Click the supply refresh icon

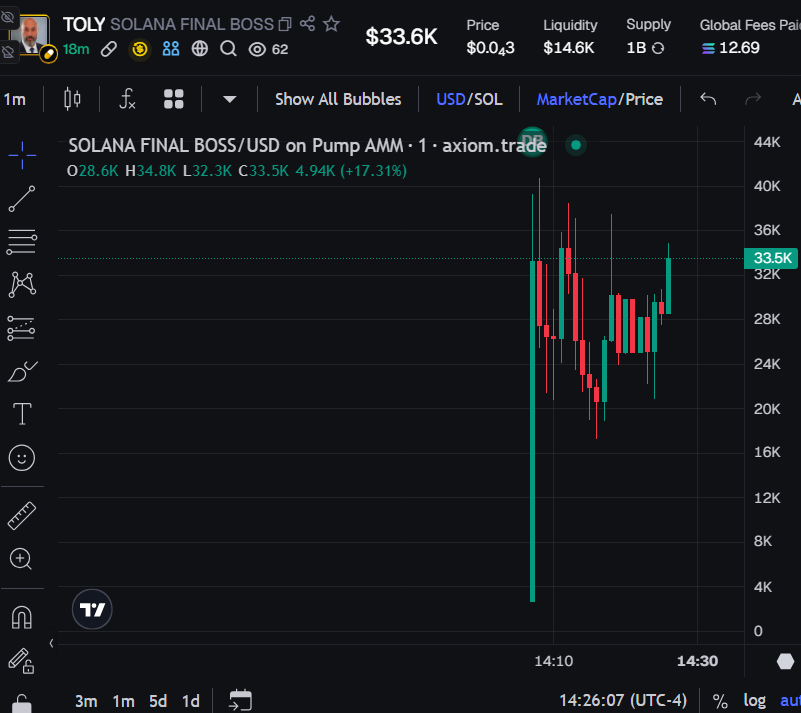tap(658, 48)
